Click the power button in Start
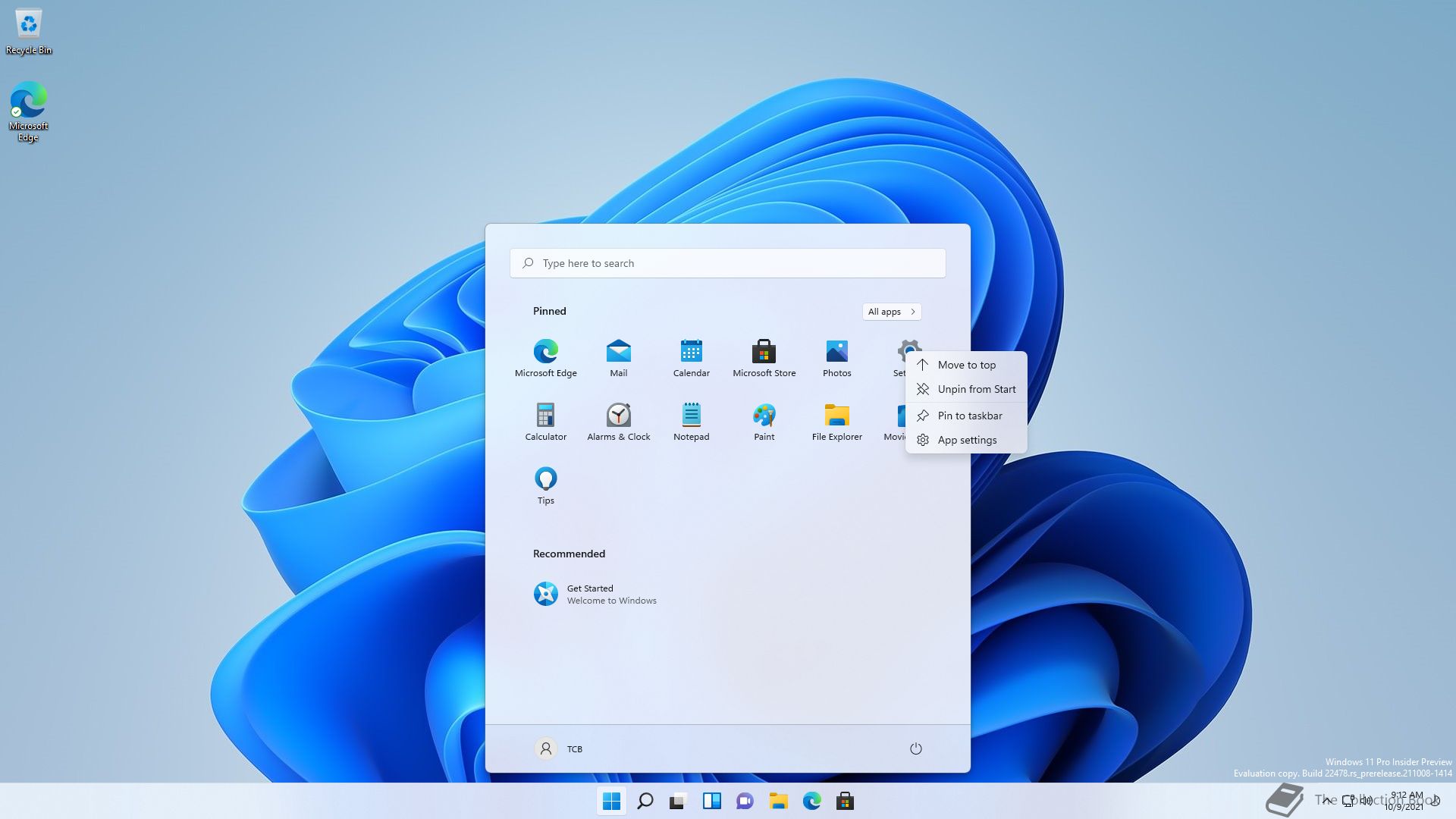The width and height of the screenshot is (1456, 819). 915,748
